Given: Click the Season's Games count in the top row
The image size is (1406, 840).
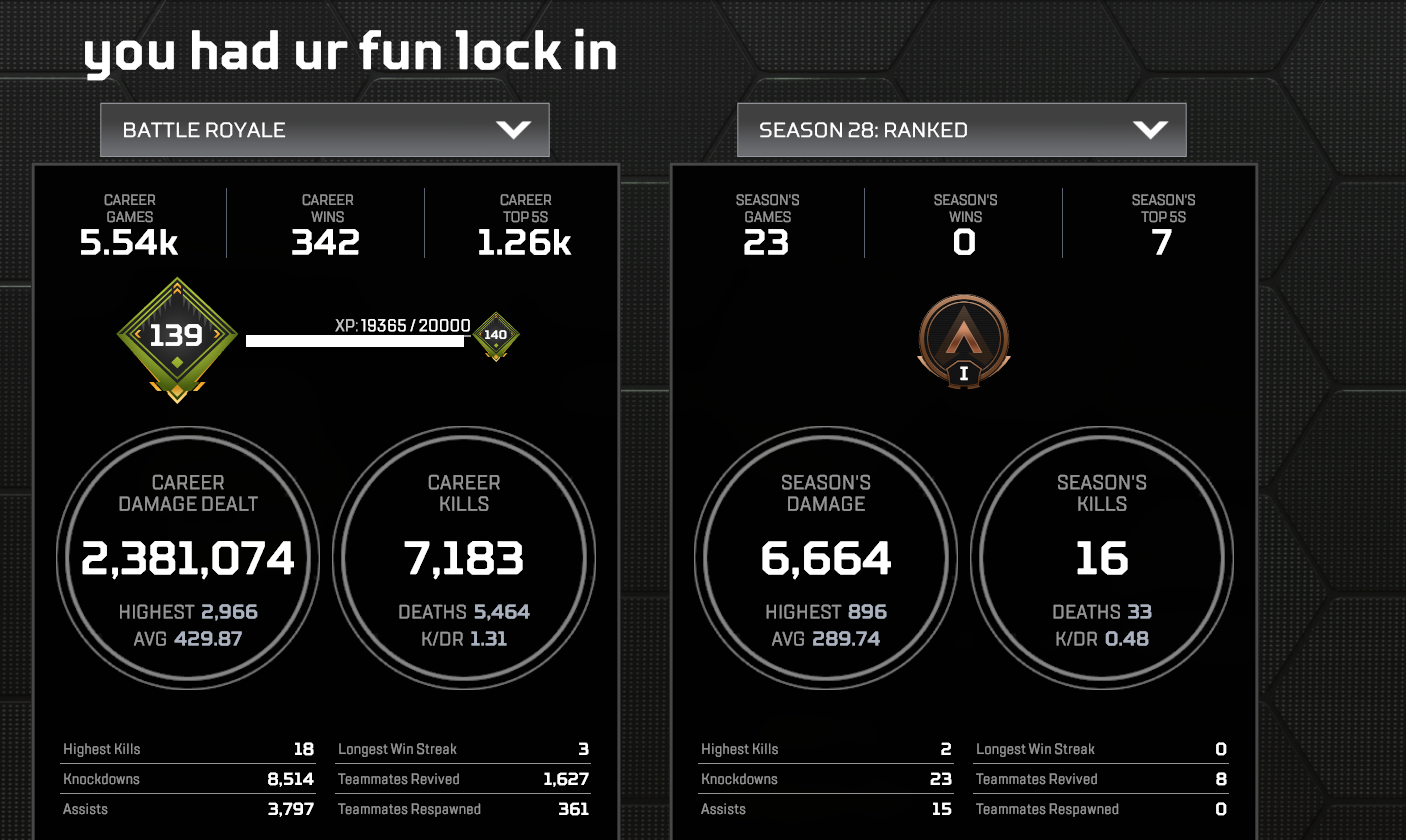Looking at the screenshot, I should coord(767,243).
